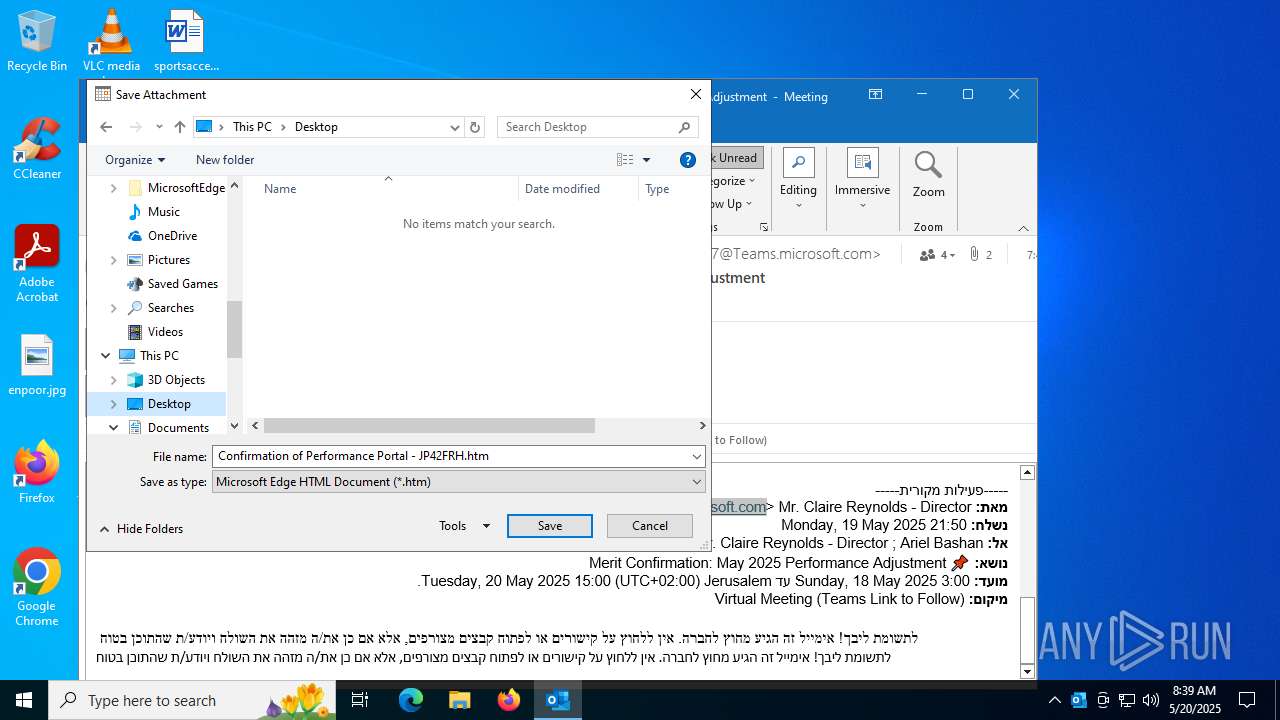This screenshot has width=1280, height=720.
Task: Open the view options dropdown arrow
Action: coord(646,160)
